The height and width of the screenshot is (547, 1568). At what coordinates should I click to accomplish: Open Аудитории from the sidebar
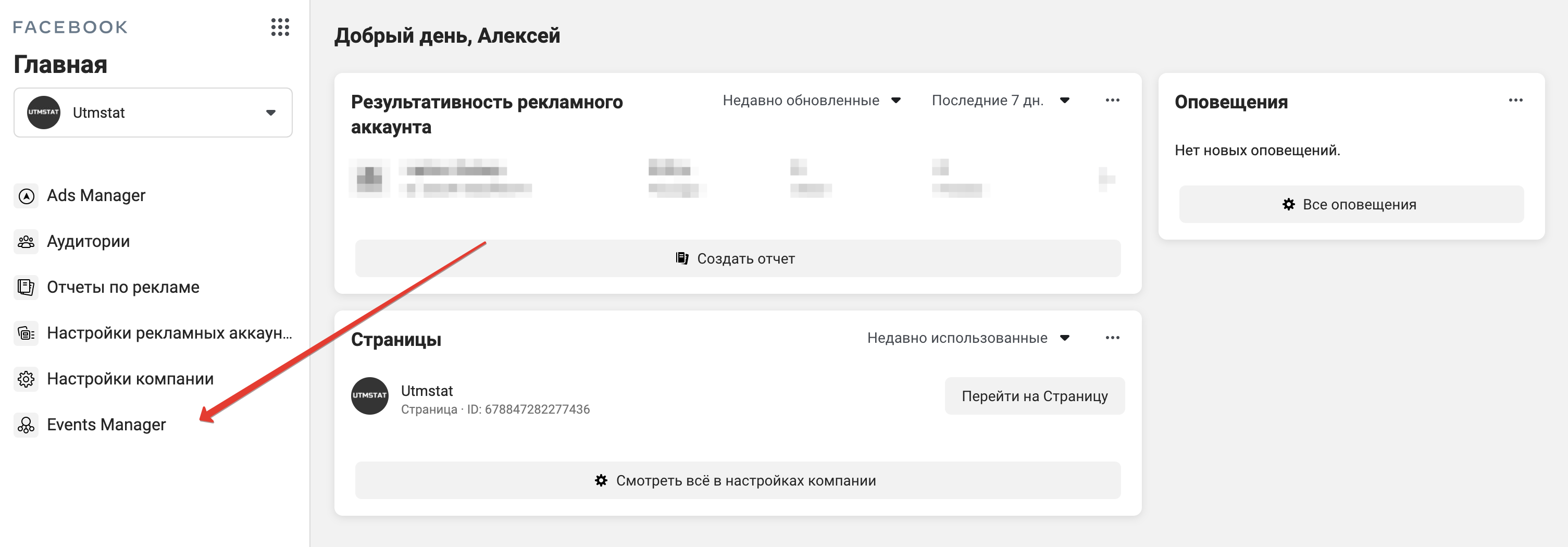click(x=89, y=242)
